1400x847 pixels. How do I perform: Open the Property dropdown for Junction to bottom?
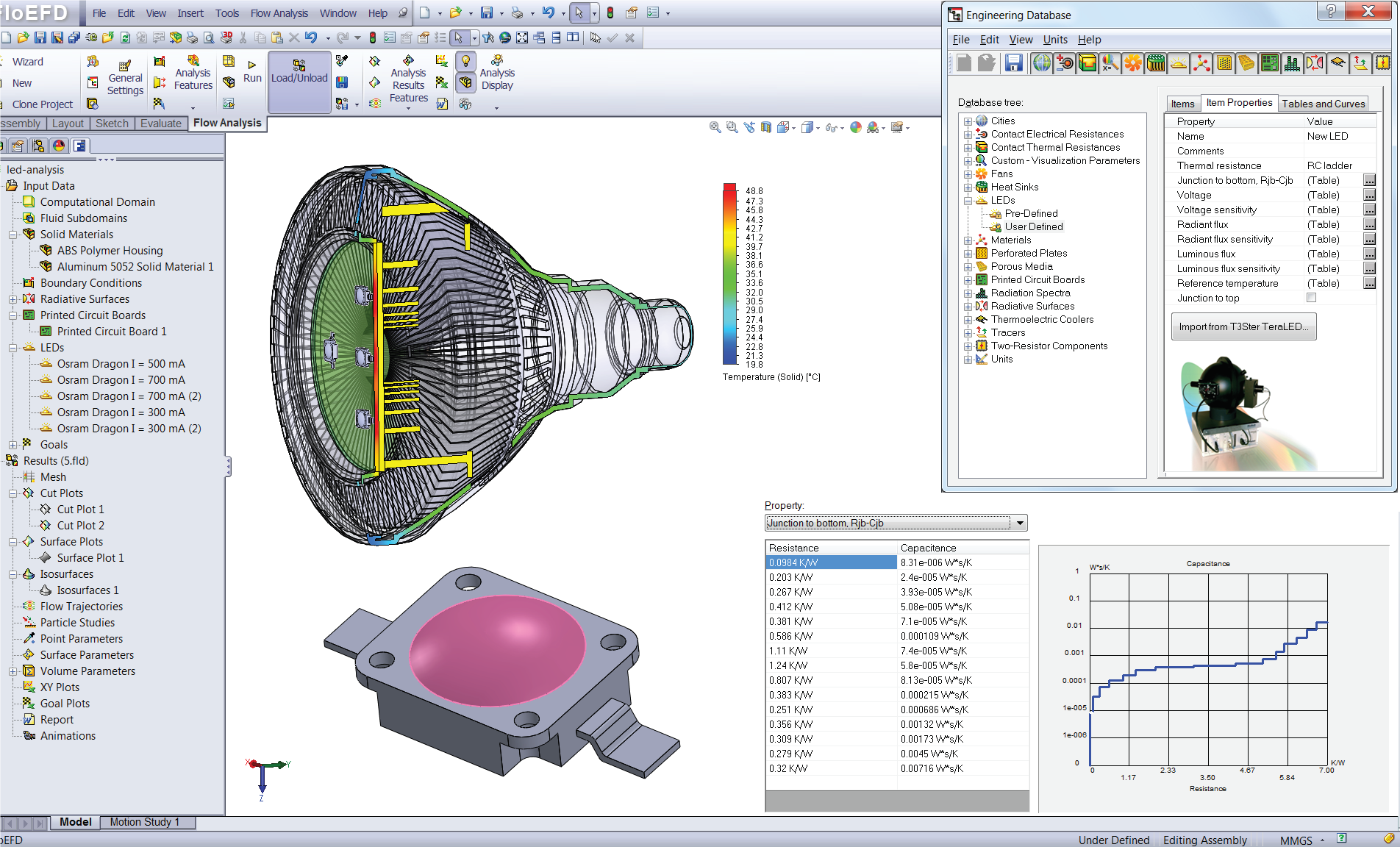[1020, 523]
